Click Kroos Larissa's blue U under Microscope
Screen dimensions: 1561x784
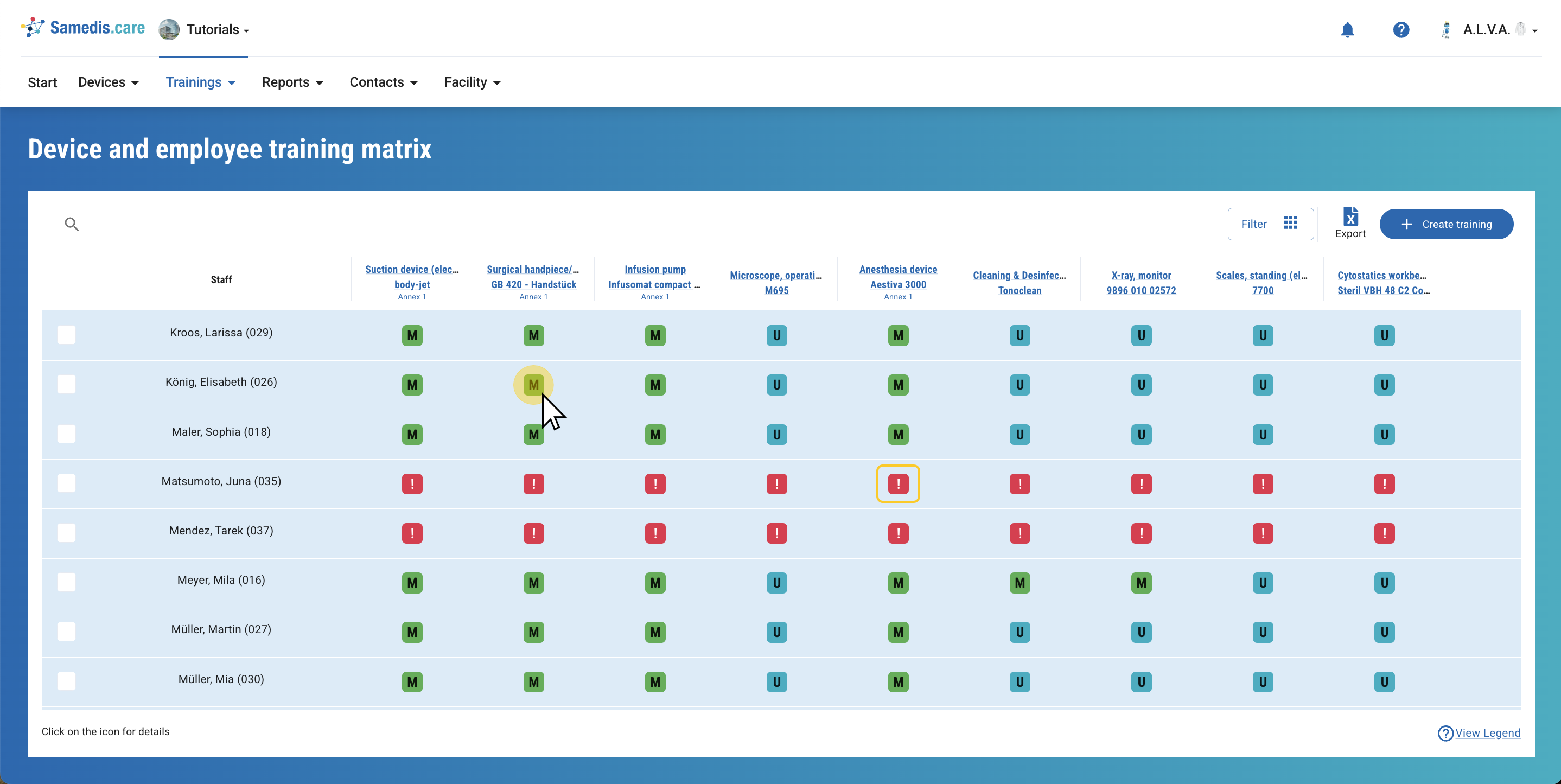tap(776, 335)
